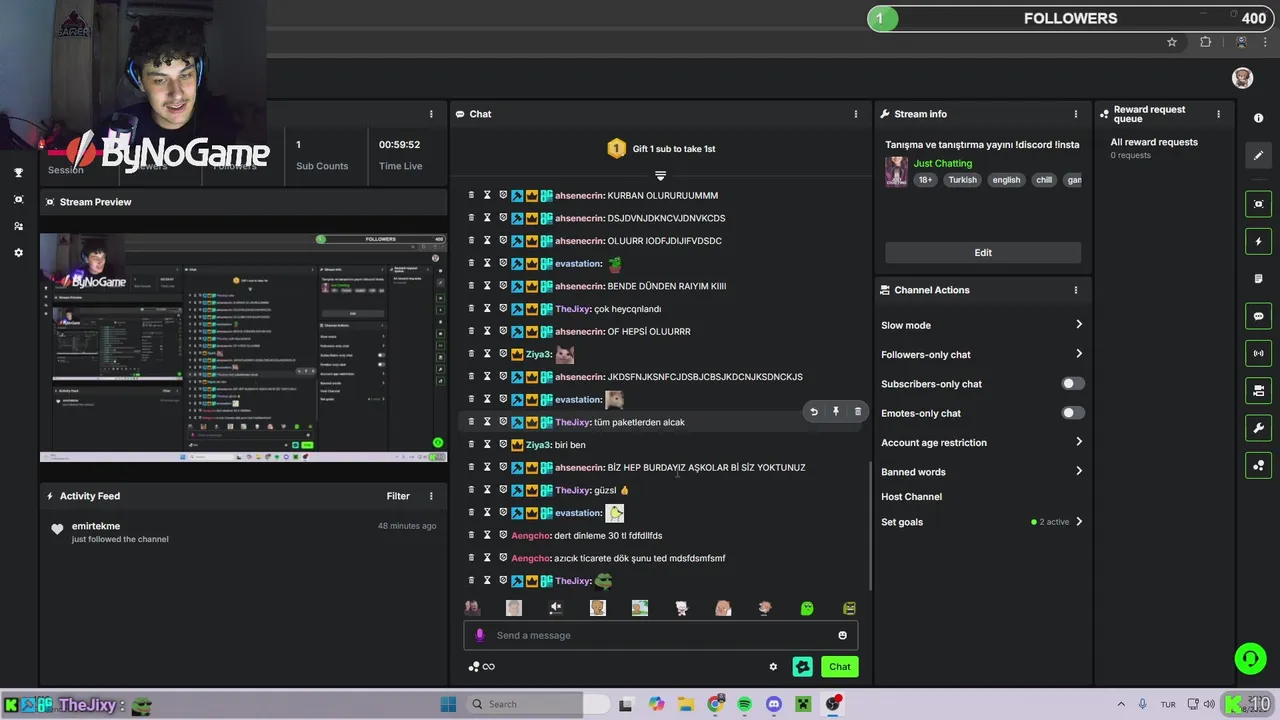
Task: Open OBS Studio from the taskbar
Action: 833,704
